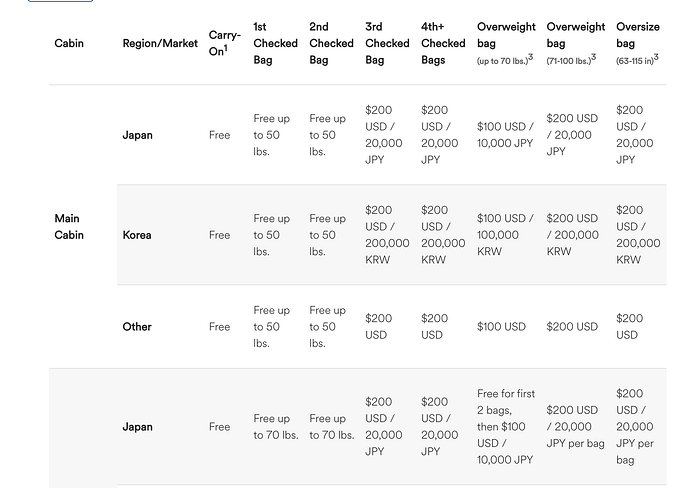
Task: Click the Carry-On footnote 1 superscript
Action: (x=226, y=48)
